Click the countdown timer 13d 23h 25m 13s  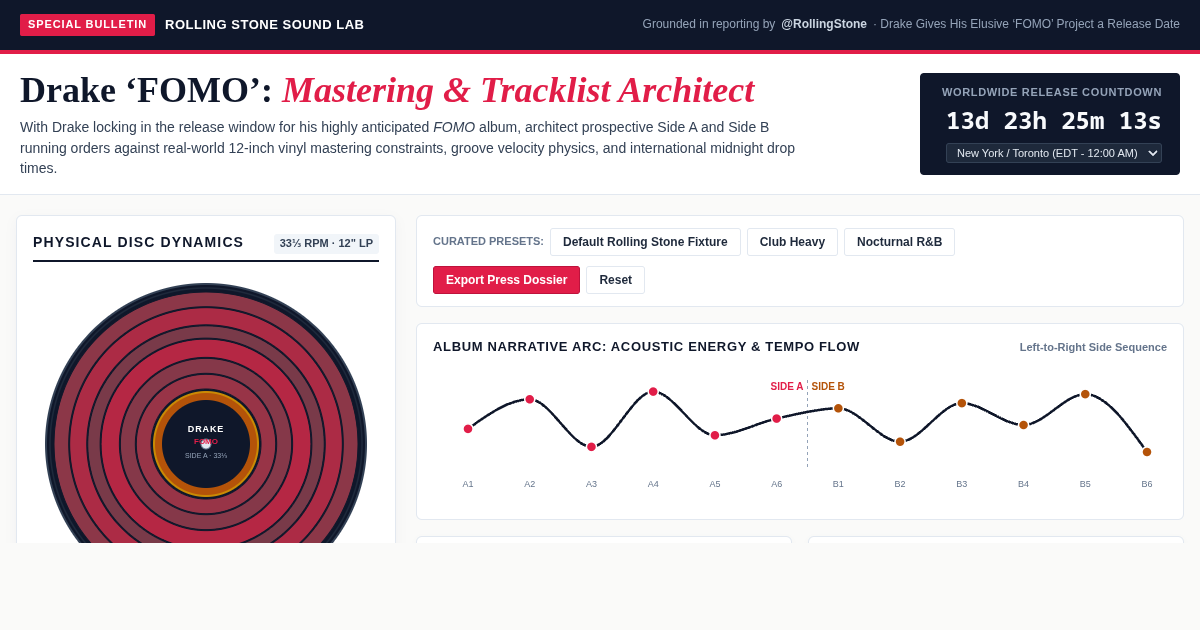tap(1054, 121)
